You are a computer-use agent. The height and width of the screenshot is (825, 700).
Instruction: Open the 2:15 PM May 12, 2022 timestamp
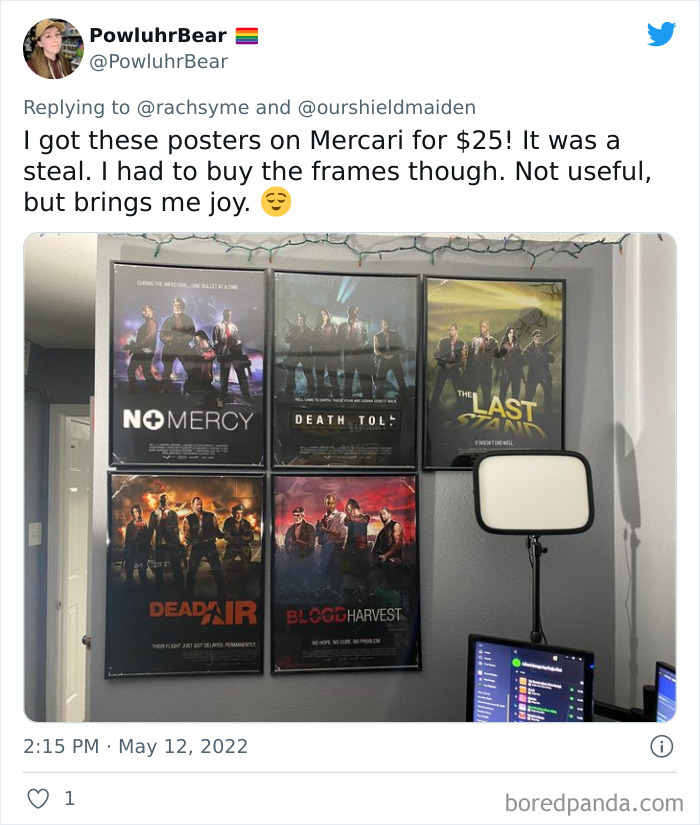[x=135, y=746]
